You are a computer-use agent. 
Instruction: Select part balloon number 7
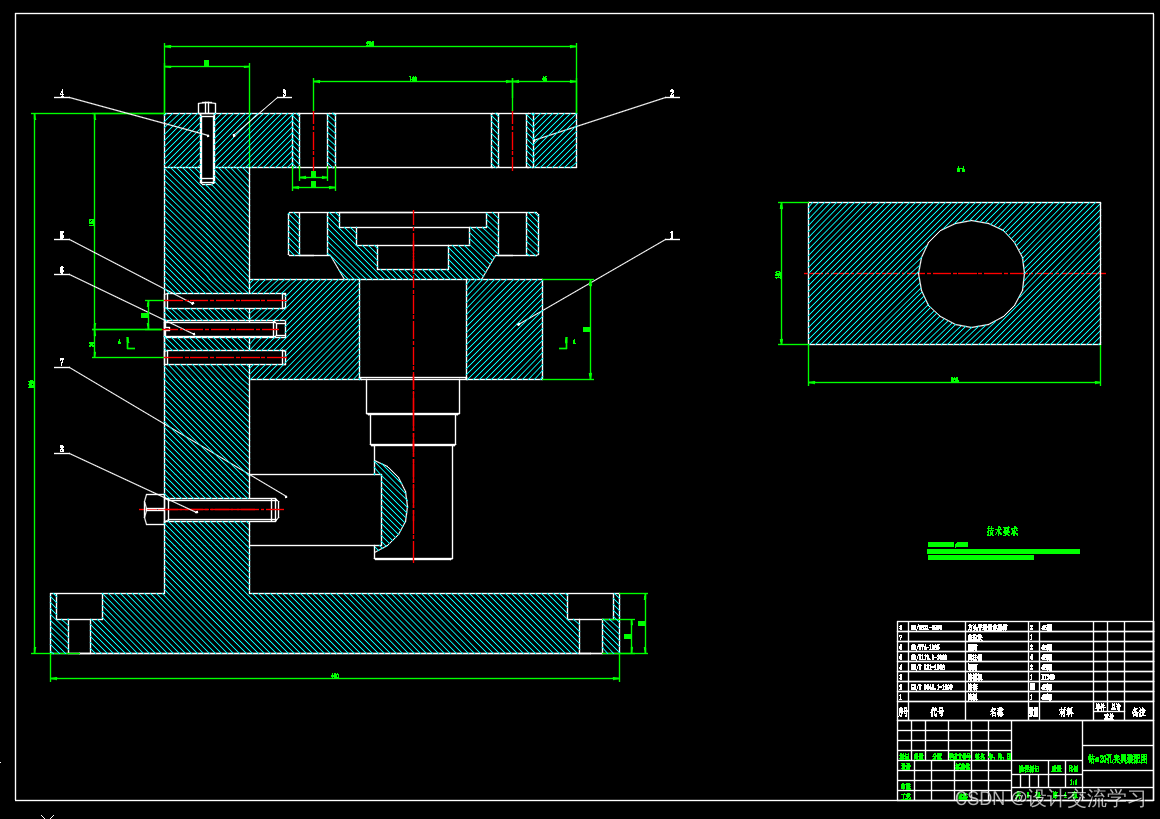coord(62,362)
